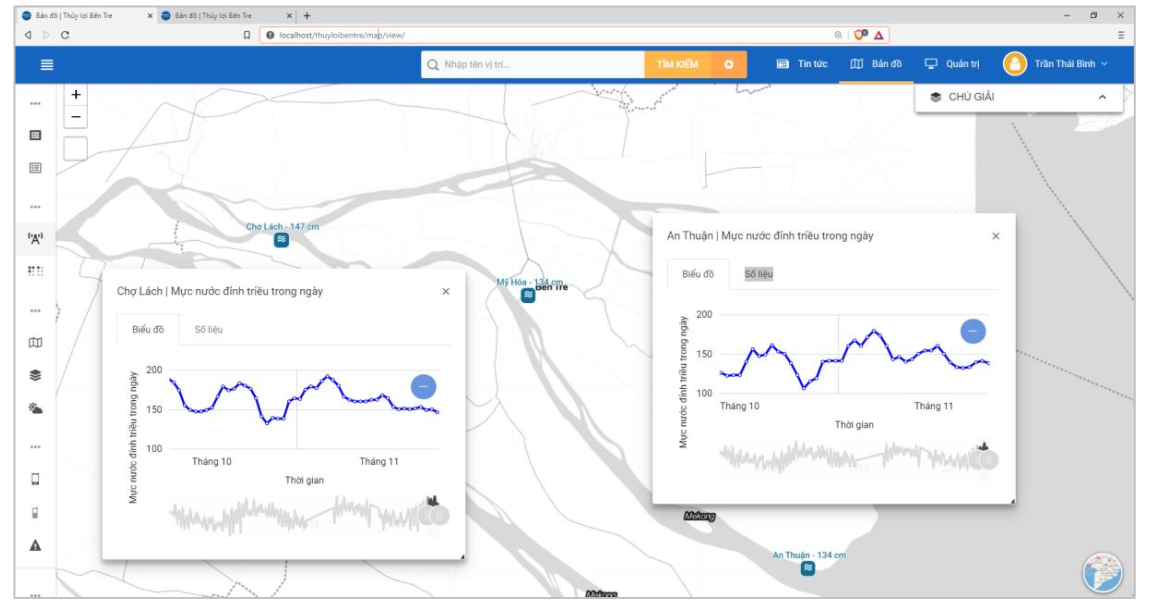Click the Chợ Lách station marker
The image size is (1151, 614).
282,240
